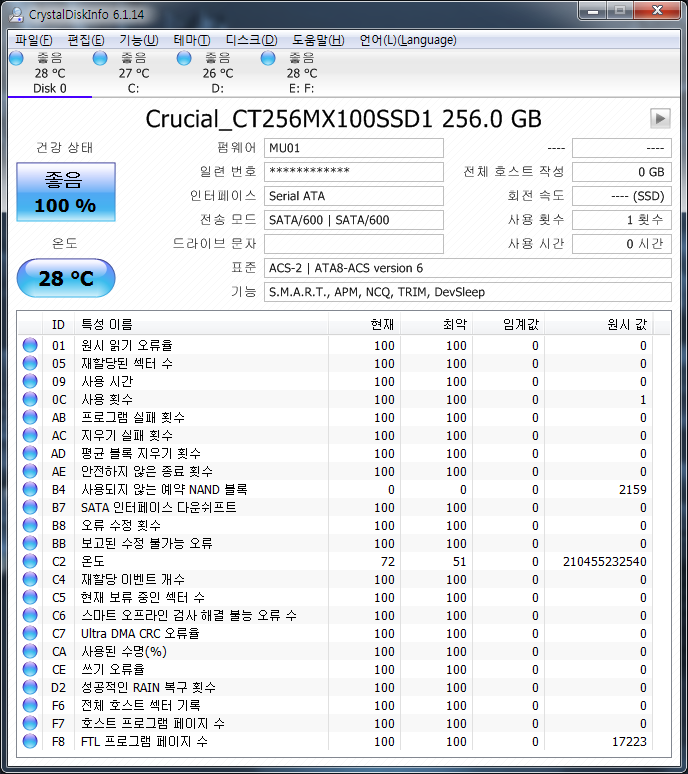This screenshot has width=688, height=774.
Task: Click the empty drive letter field
Action: (x=353, y=244)
